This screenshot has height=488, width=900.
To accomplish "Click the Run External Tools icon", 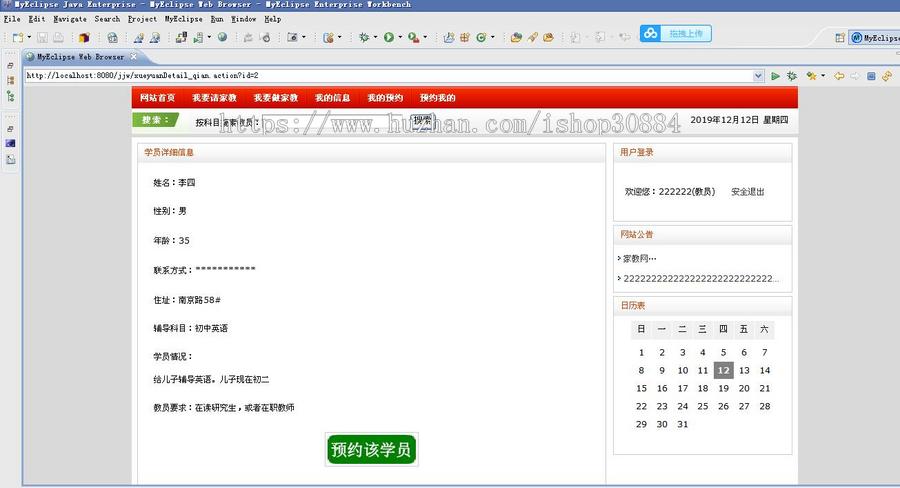I will pos(414,37).
